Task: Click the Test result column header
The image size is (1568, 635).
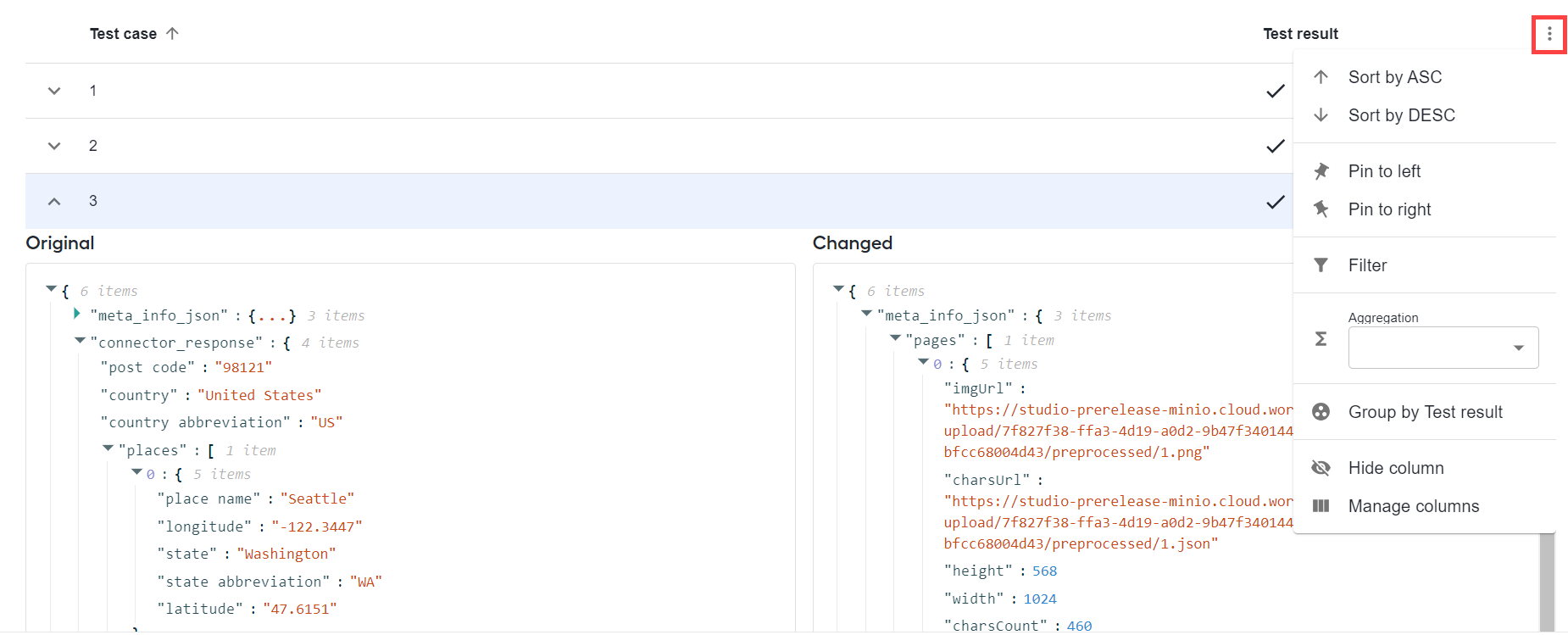Action: click(x=1300, y=34)
